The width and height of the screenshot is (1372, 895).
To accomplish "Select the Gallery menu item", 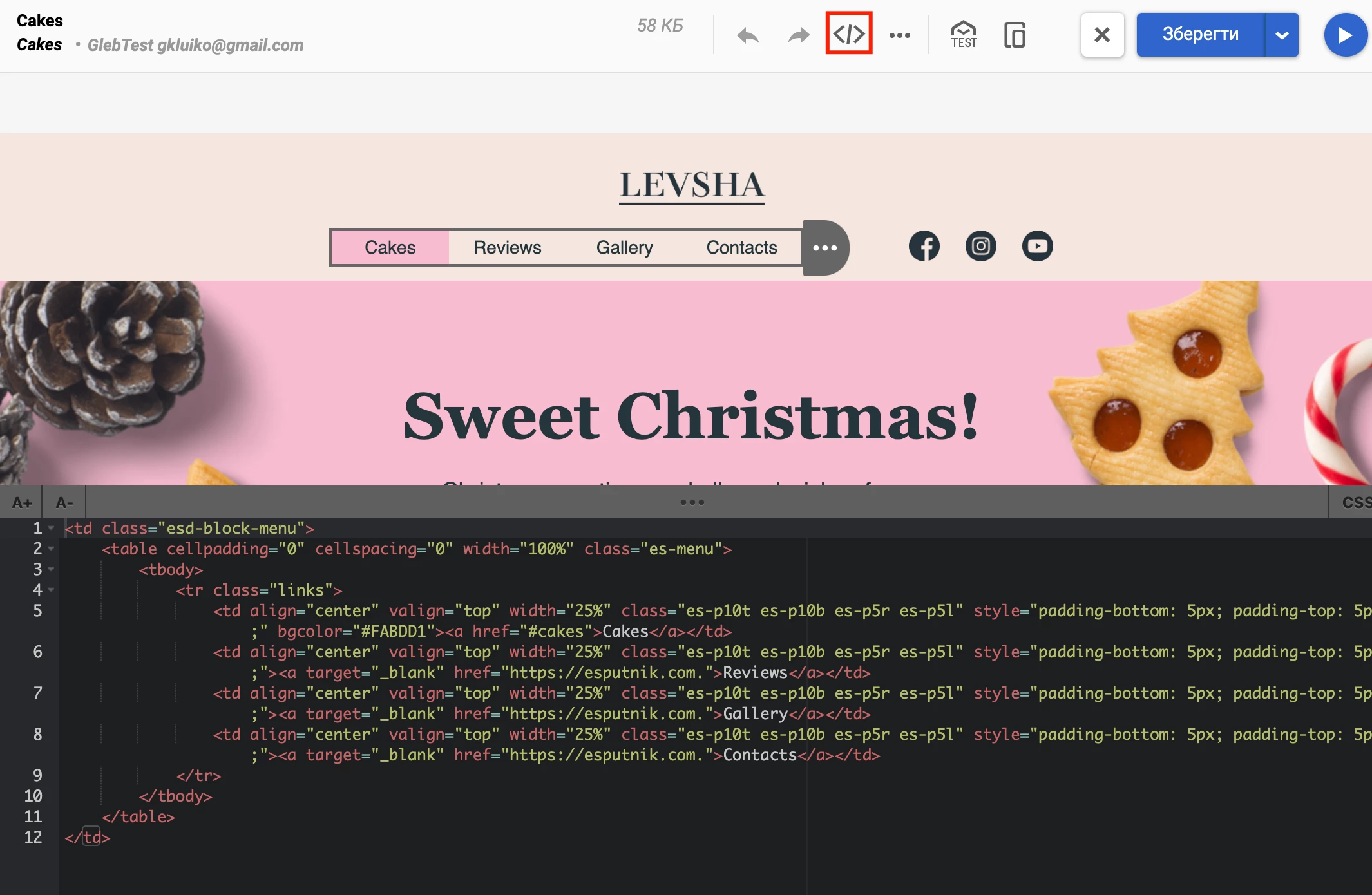I will pyautogui.click(x=624, y=247).
